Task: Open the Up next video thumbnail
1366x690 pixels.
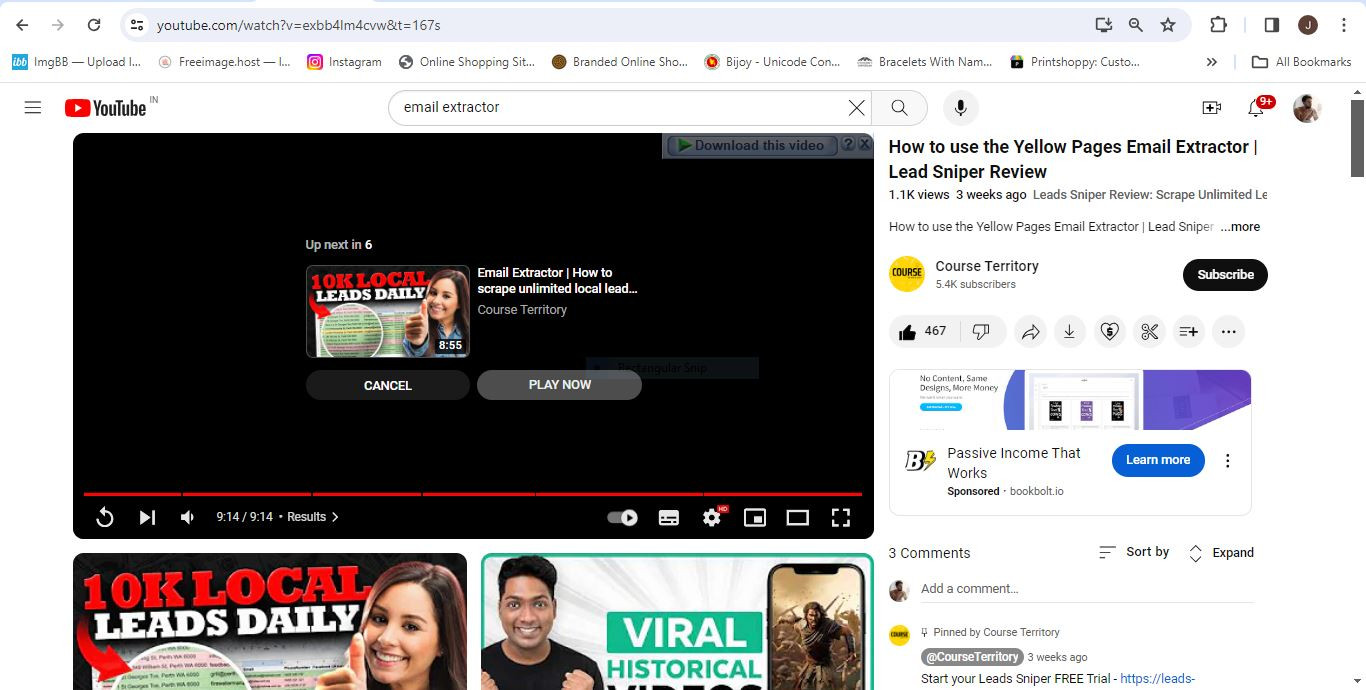Action: click(x=387, y=311)
